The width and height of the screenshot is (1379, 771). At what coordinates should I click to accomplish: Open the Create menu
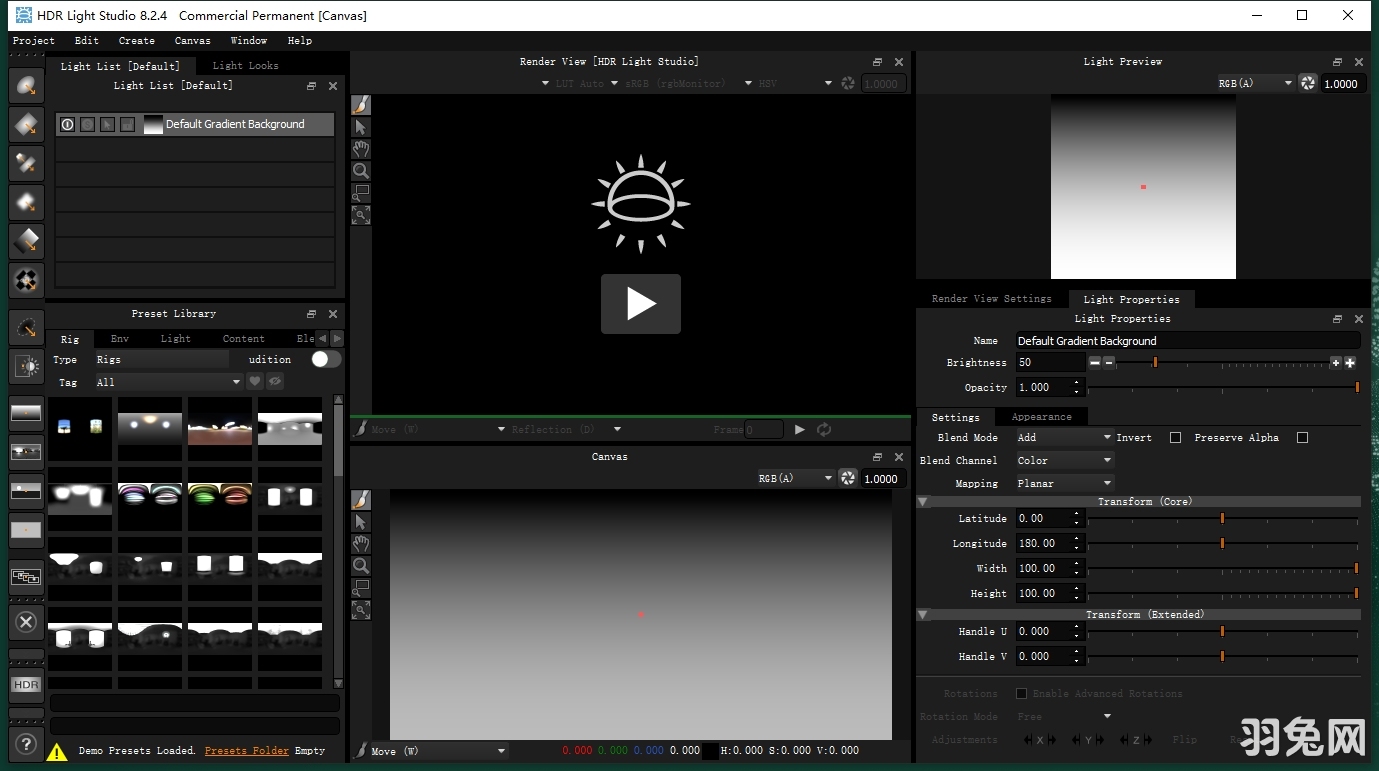(136, 41)
